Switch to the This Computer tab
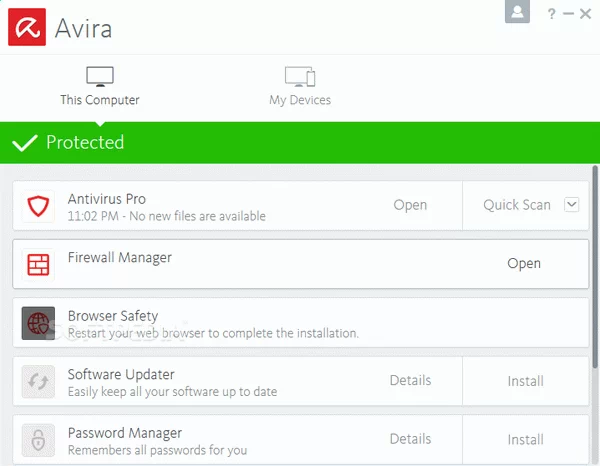The image size is (600, 466). pos(99,86)
